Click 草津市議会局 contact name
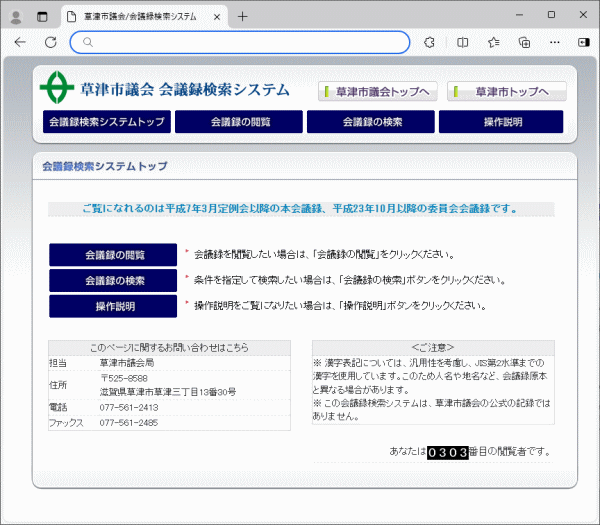 pyautogui.click(x=127, y=363)
